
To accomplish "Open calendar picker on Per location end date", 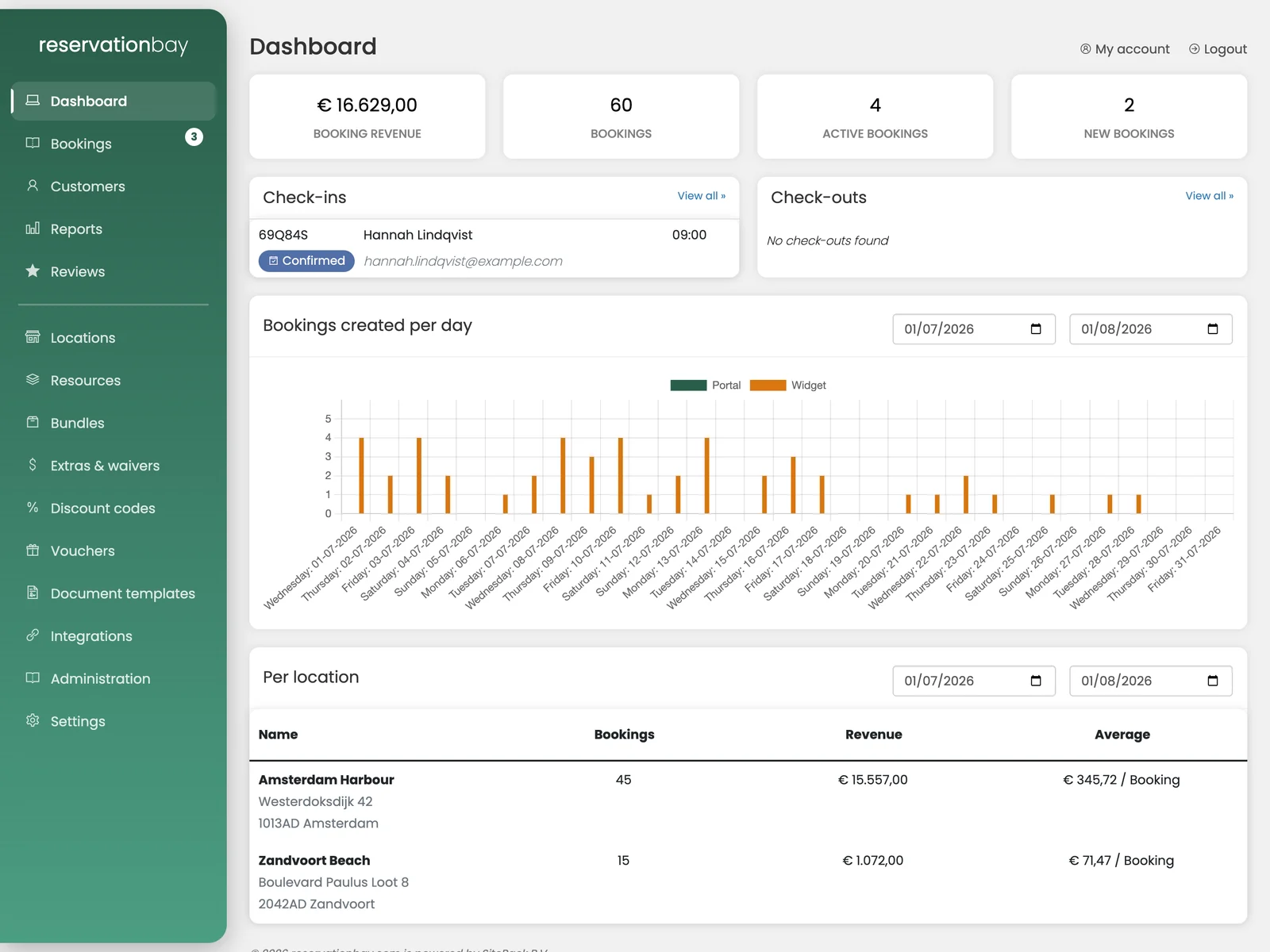I will (x=1213, y=681).
